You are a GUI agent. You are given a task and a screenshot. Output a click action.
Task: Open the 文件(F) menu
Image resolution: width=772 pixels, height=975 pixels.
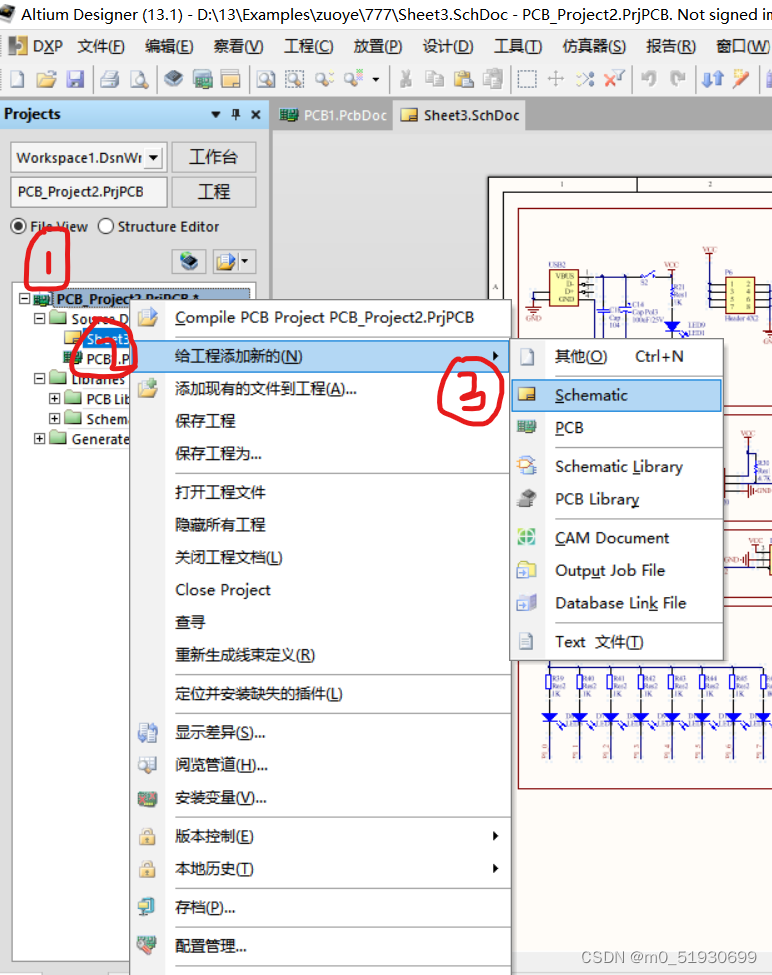click(101, 47)
